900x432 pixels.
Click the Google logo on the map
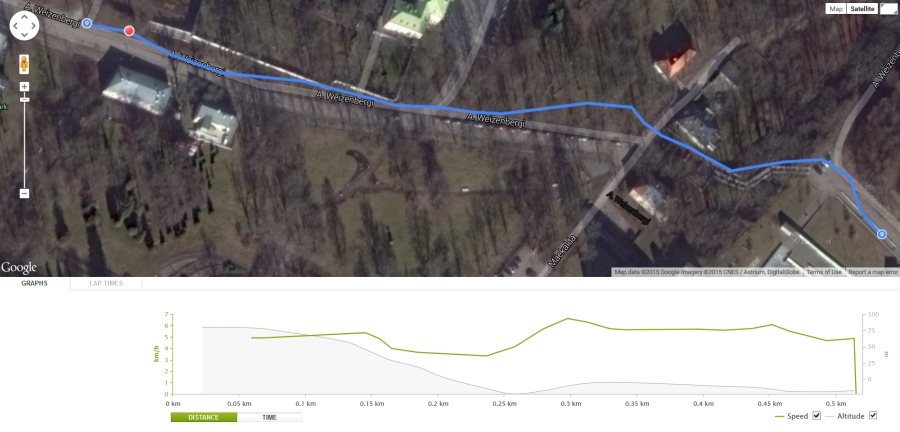(19, 267)
